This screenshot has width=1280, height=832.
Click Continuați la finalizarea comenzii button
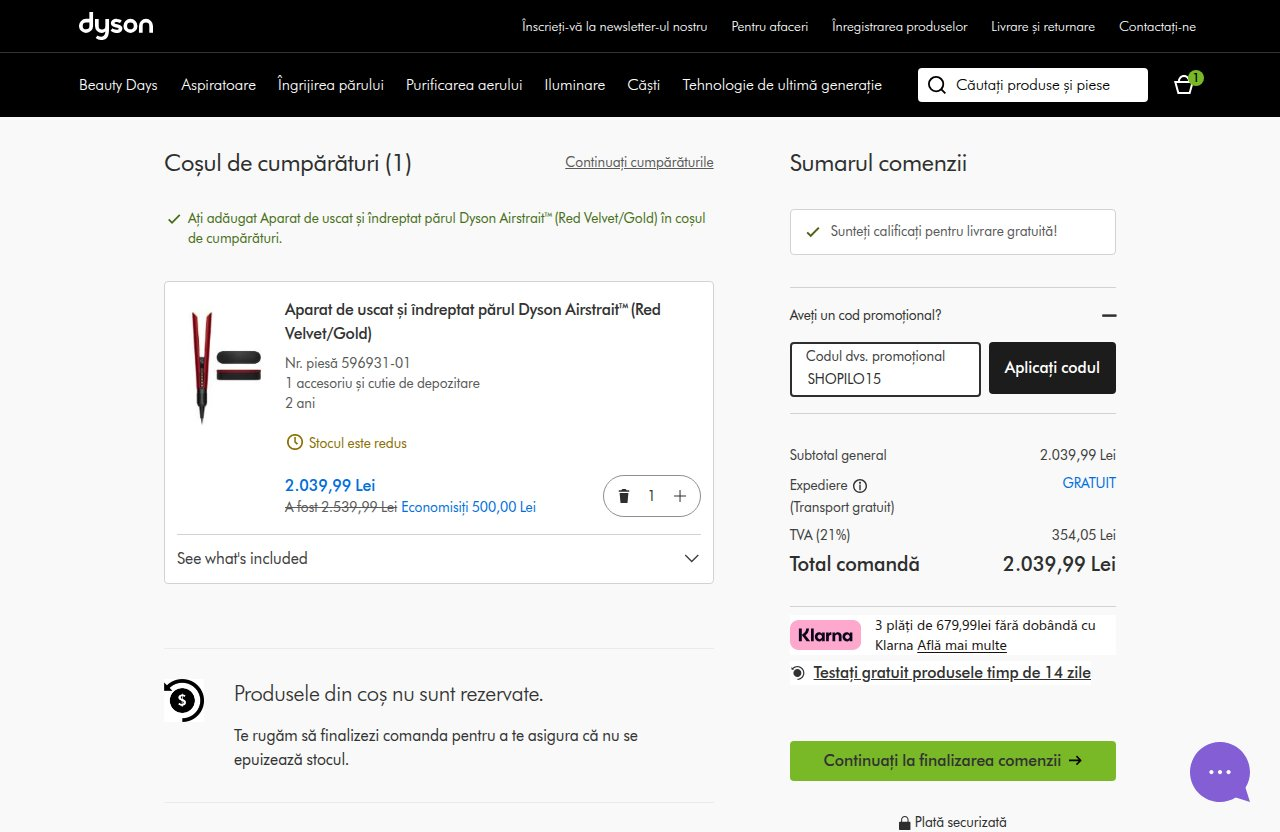[x=953, y=761]
